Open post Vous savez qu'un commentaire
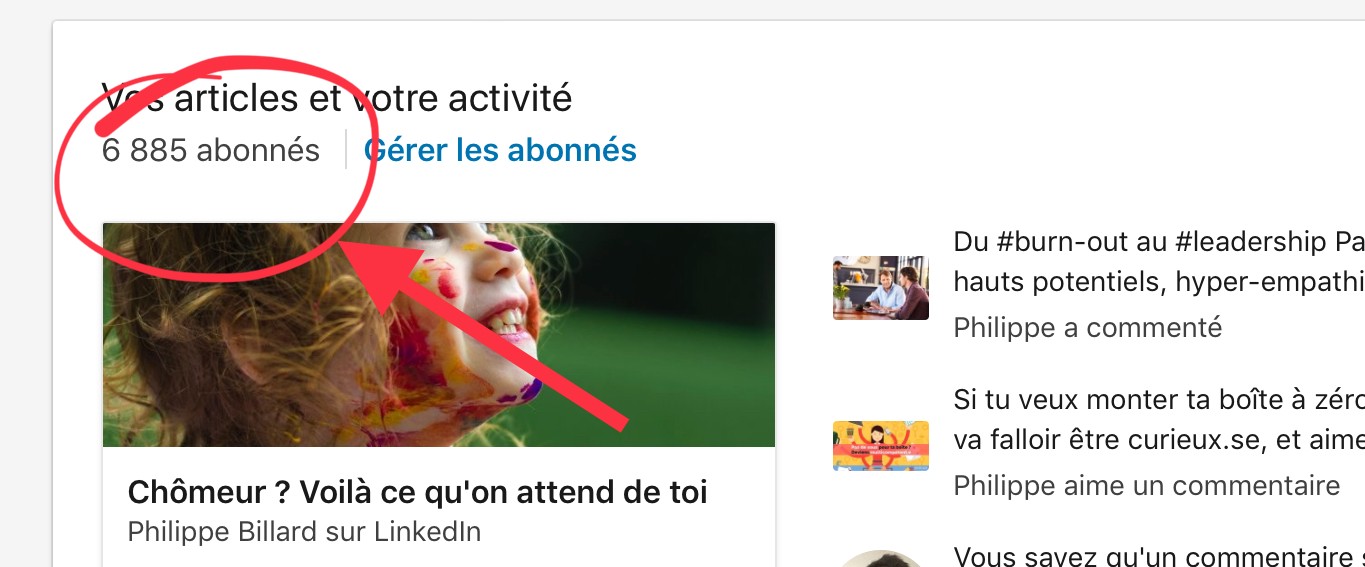 tap(1159, 555)
